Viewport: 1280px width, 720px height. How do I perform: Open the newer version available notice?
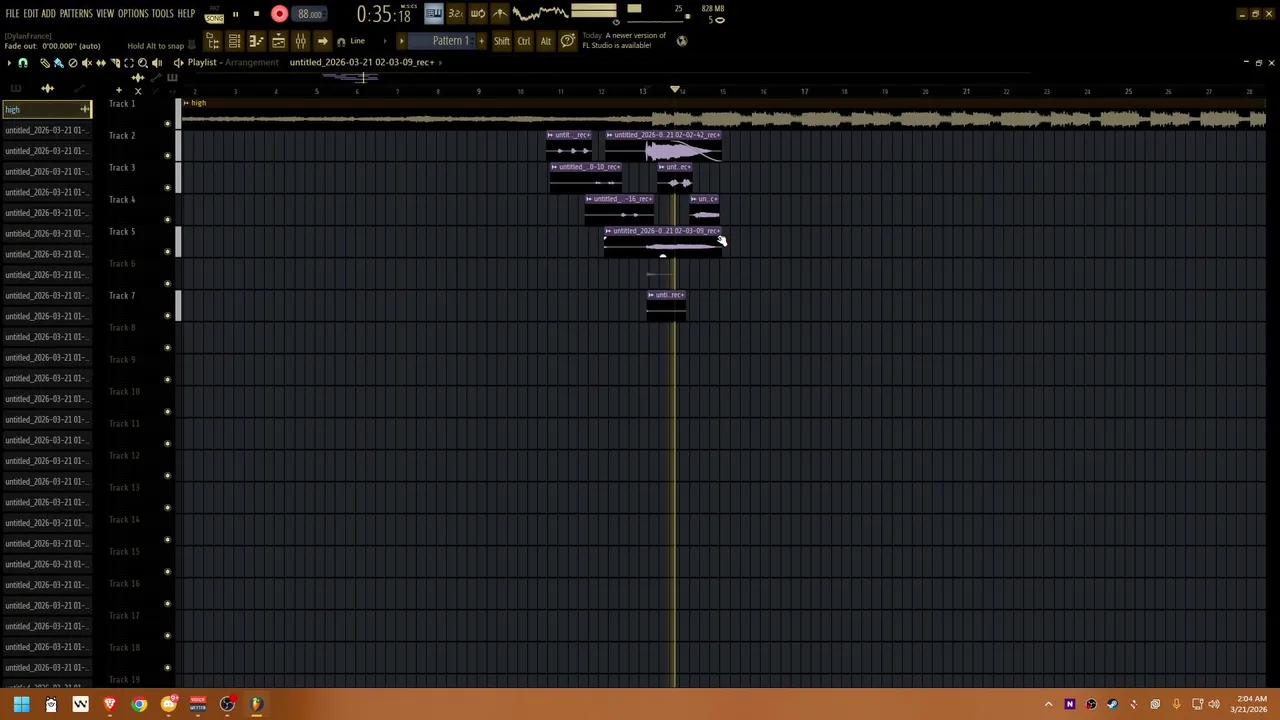pyautogui.click(x=624, y=41)
